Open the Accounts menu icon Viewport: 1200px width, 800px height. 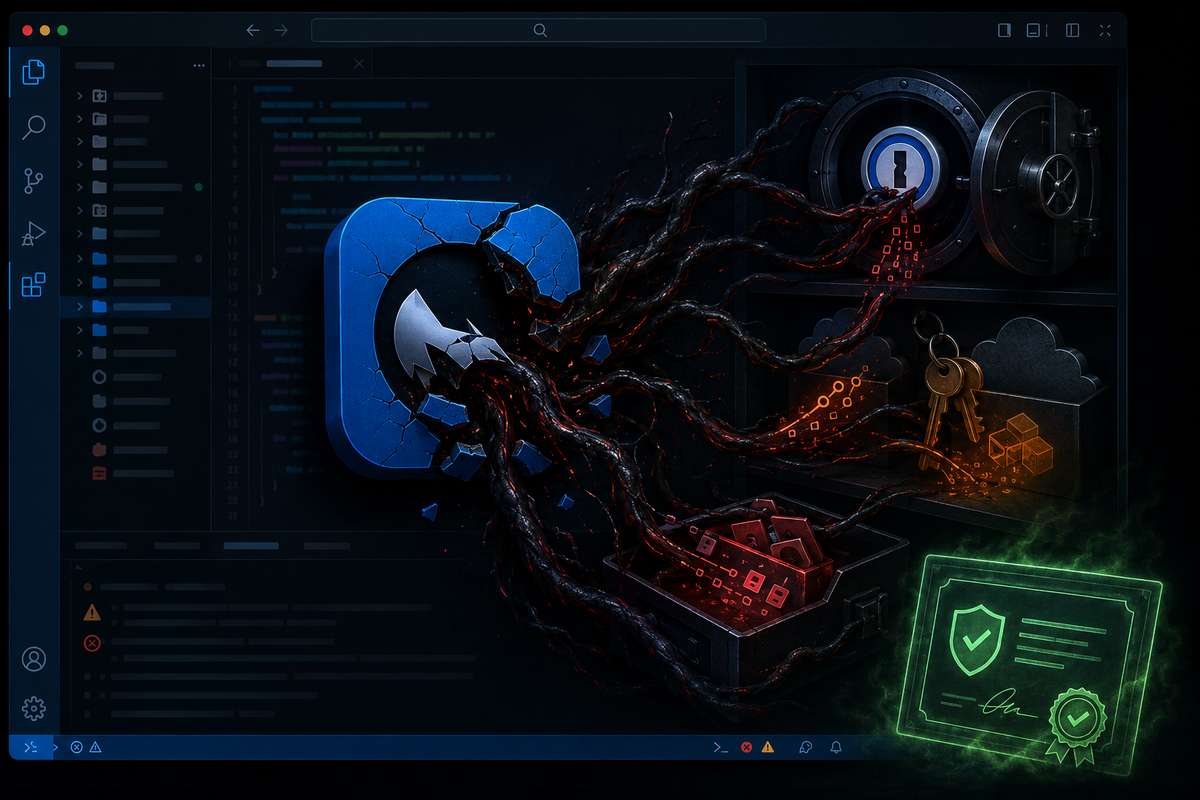click(34, 659)
